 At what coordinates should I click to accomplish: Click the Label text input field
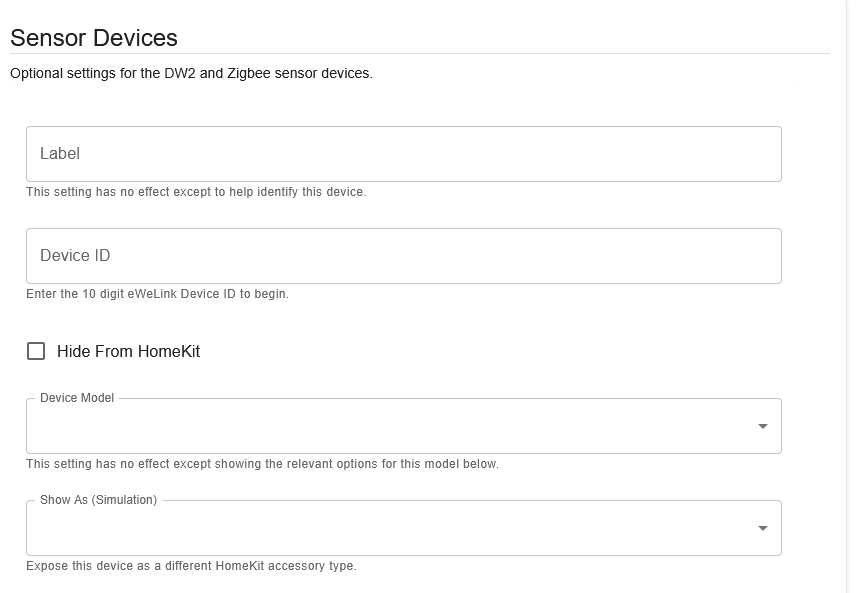pyautogui.click(x=403, y=154)
